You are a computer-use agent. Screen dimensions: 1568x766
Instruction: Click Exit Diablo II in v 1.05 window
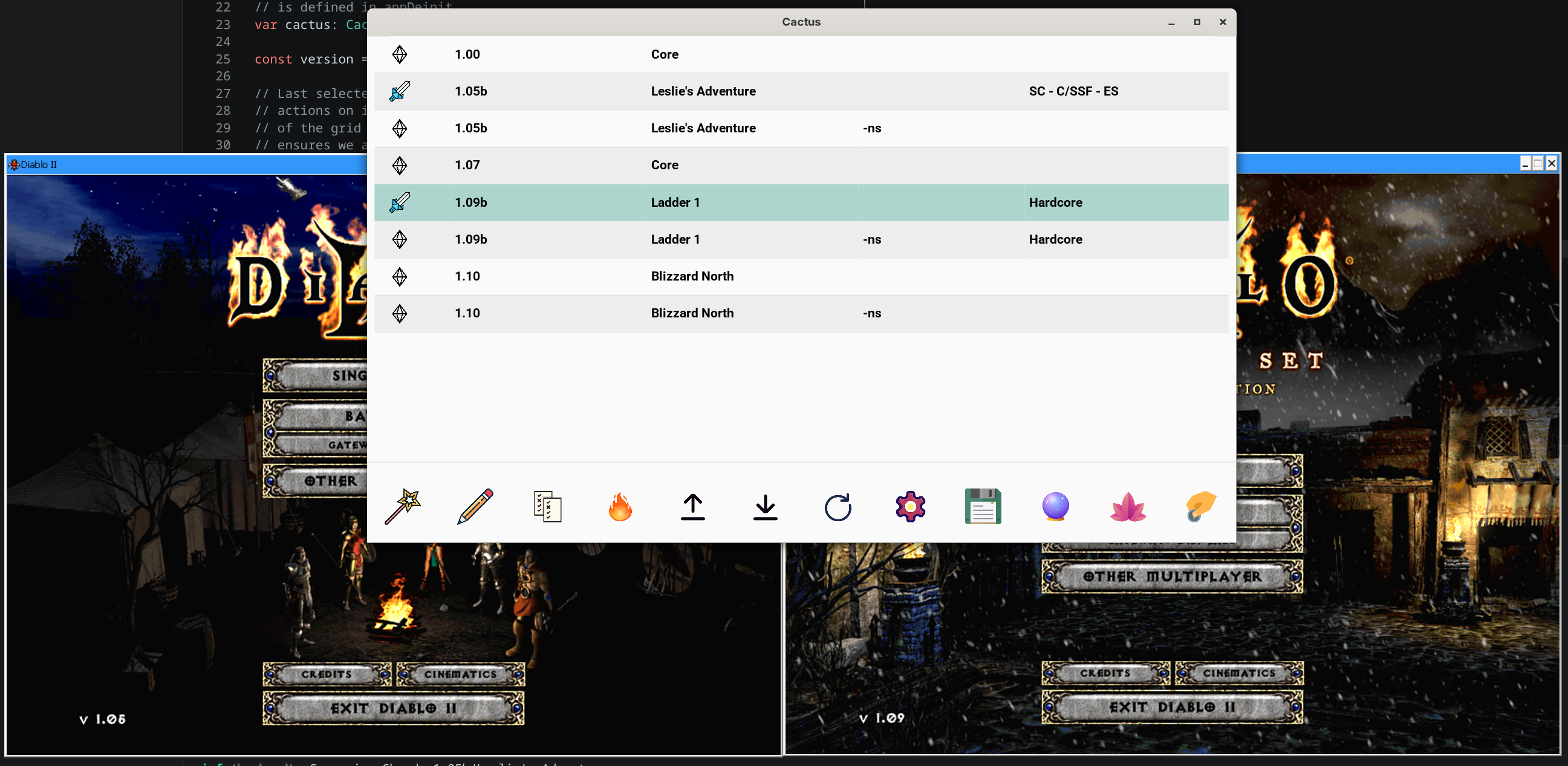click(393, 708)
